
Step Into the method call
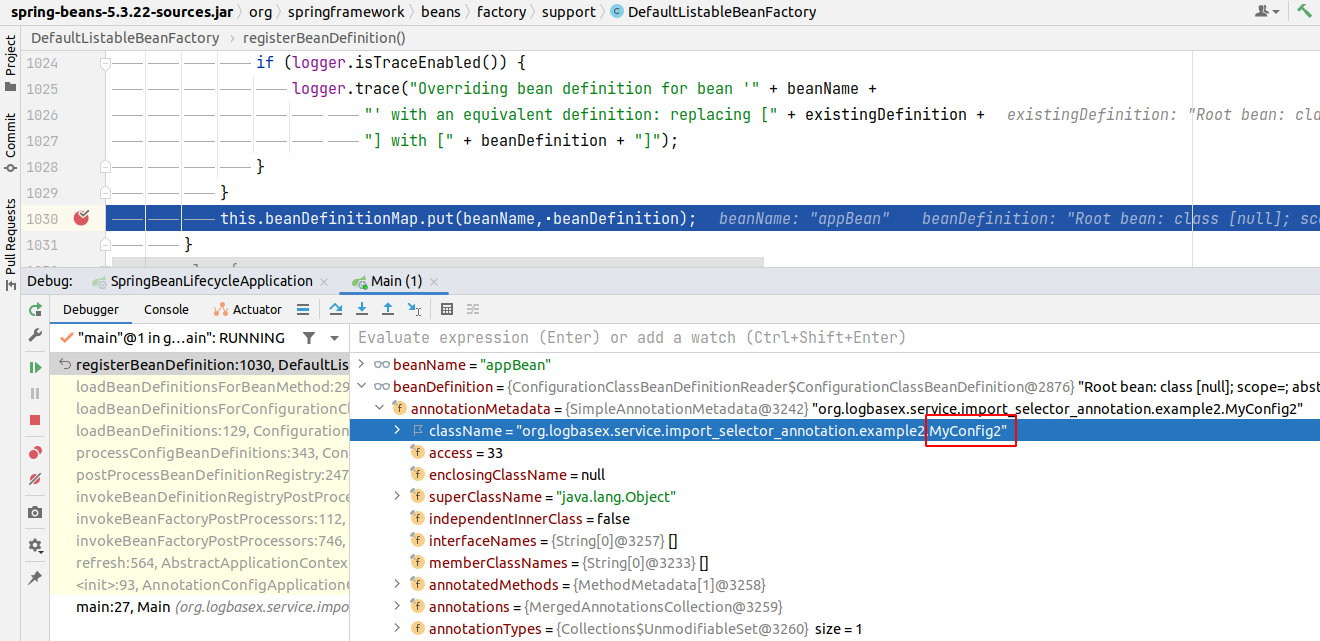click(361, 309)
